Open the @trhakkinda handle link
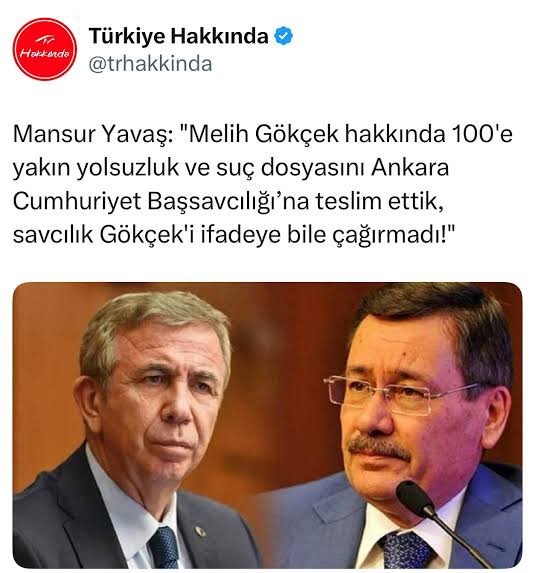The height and width of the screenshot is (573, 535). pos(150,64)
